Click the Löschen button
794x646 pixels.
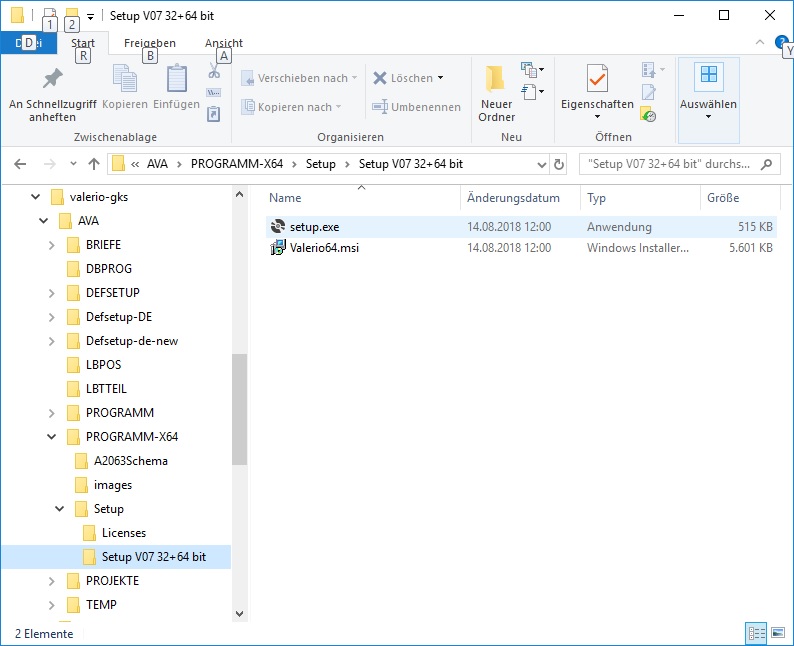coord(408,78)
